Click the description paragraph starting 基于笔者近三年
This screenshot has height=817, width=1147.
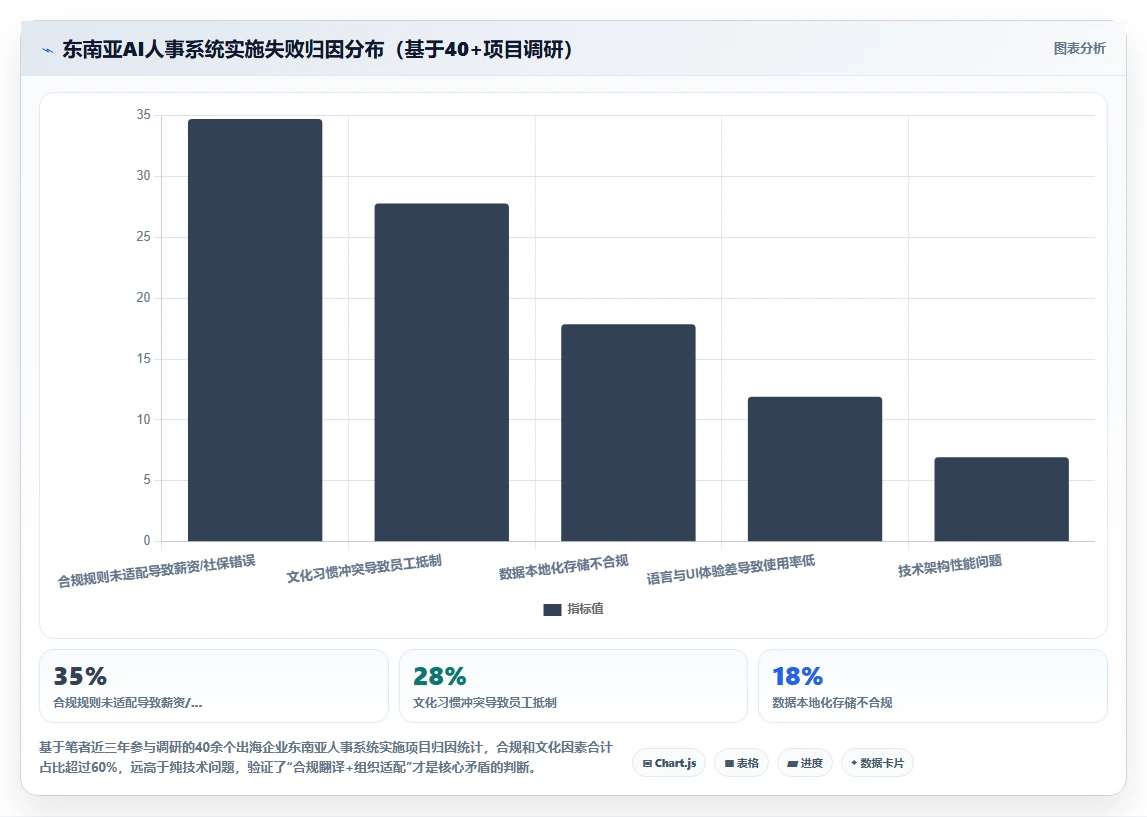click(x=326, y=757)
